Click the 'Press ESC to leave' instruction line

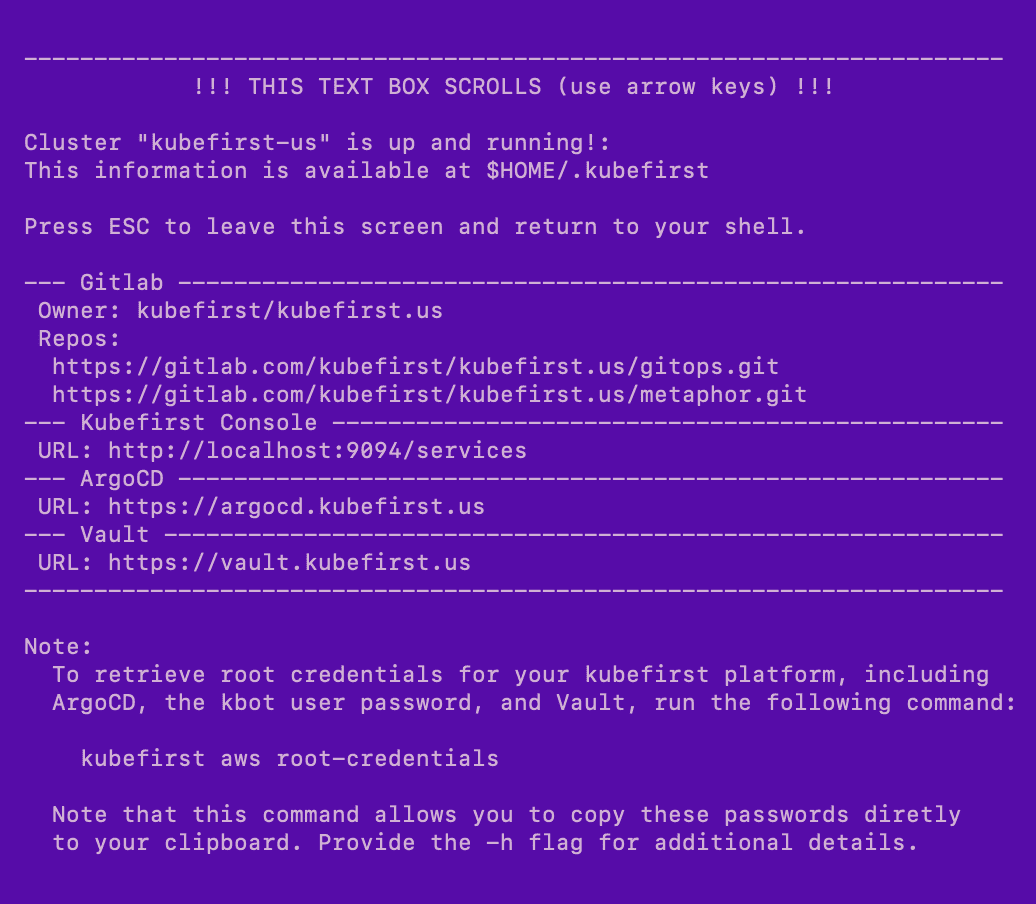coord(415,227)
